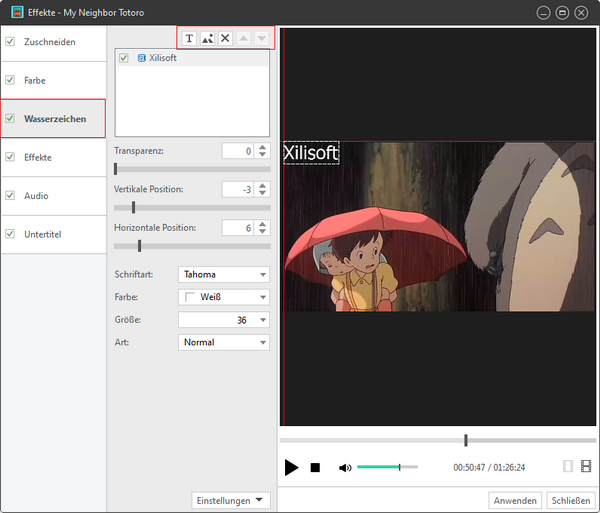
Task: Open the Einstellungen dropdown button
Action: [231, 500]
